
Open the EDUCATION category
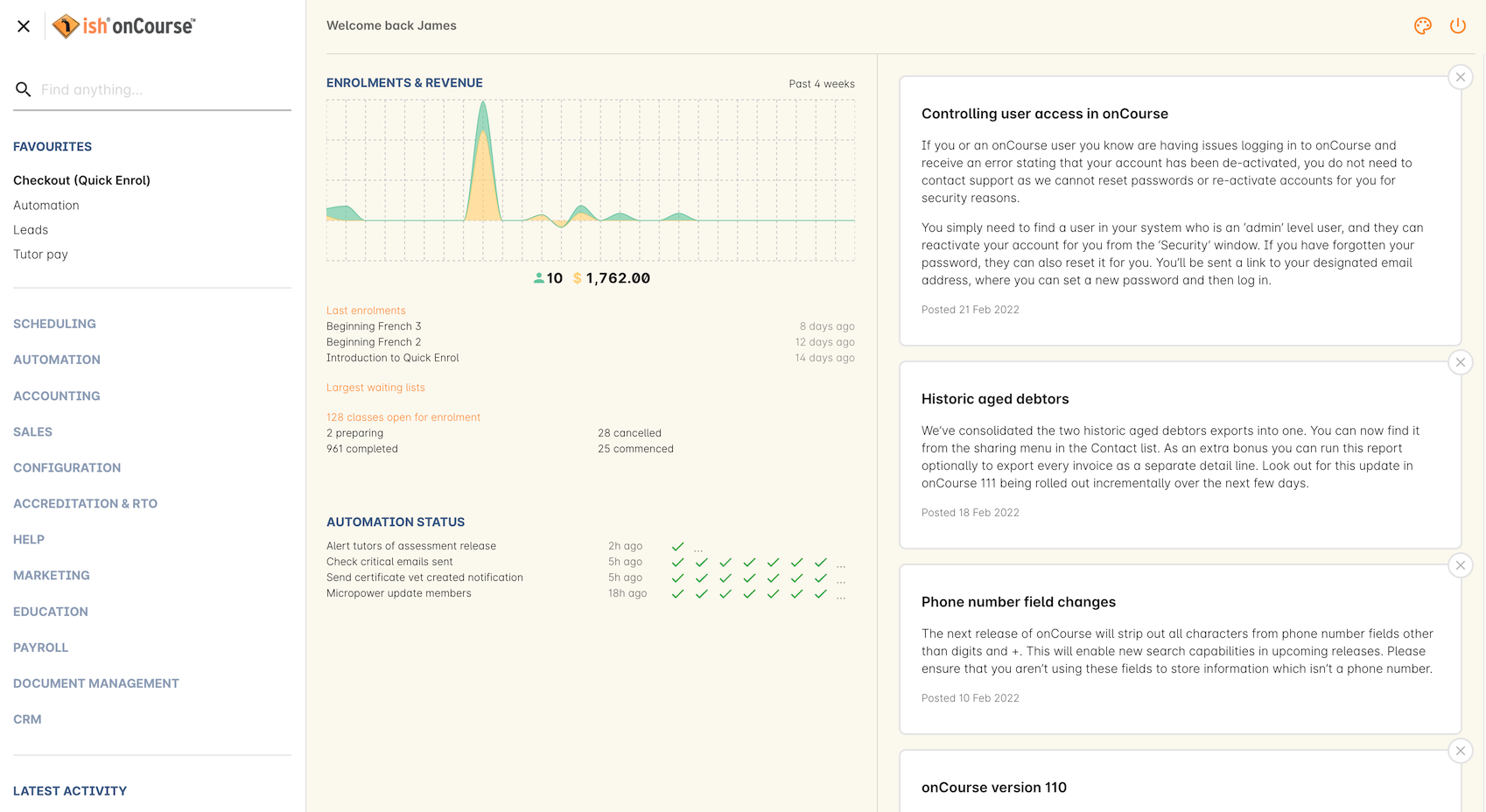[x=51, y=612]
